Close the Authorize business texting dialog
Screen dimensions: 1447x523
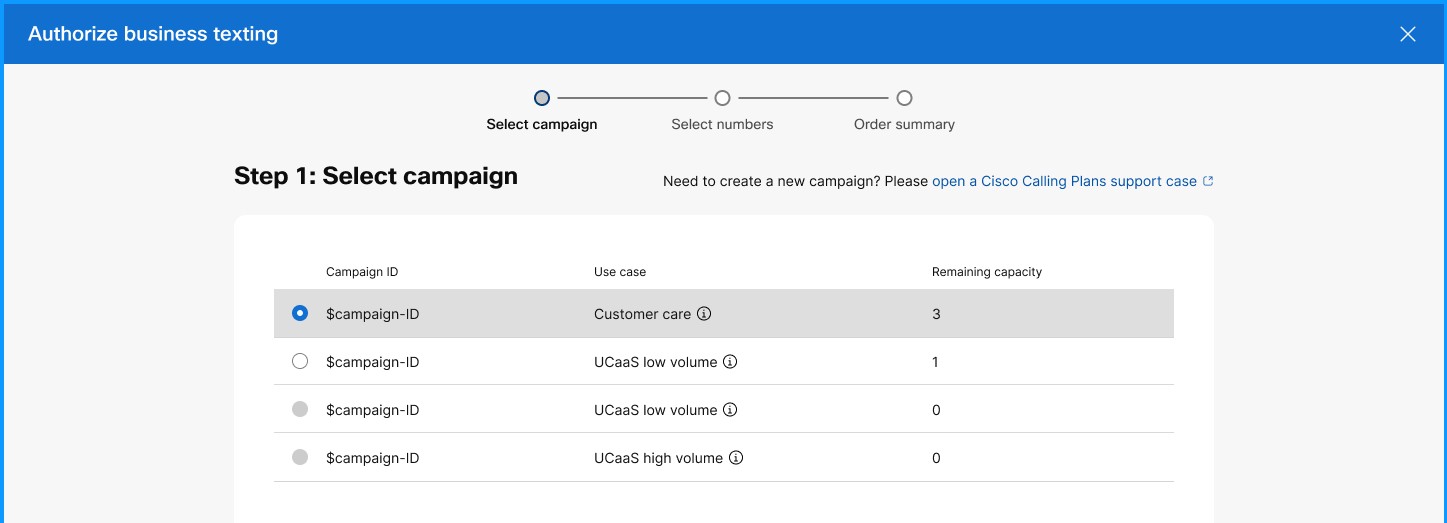click(x=1407, y=34)
